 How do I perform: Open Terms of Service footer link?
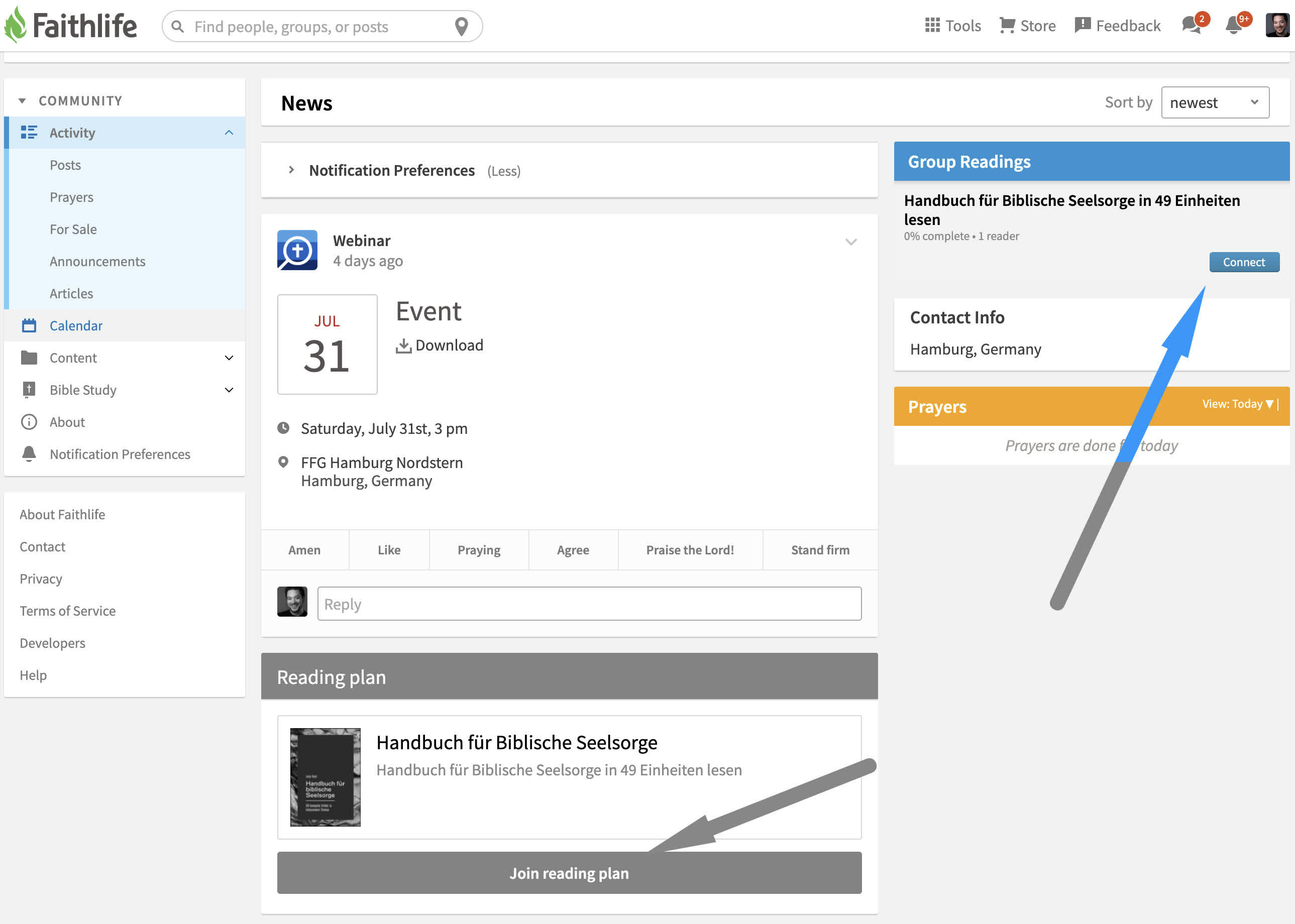68,611
